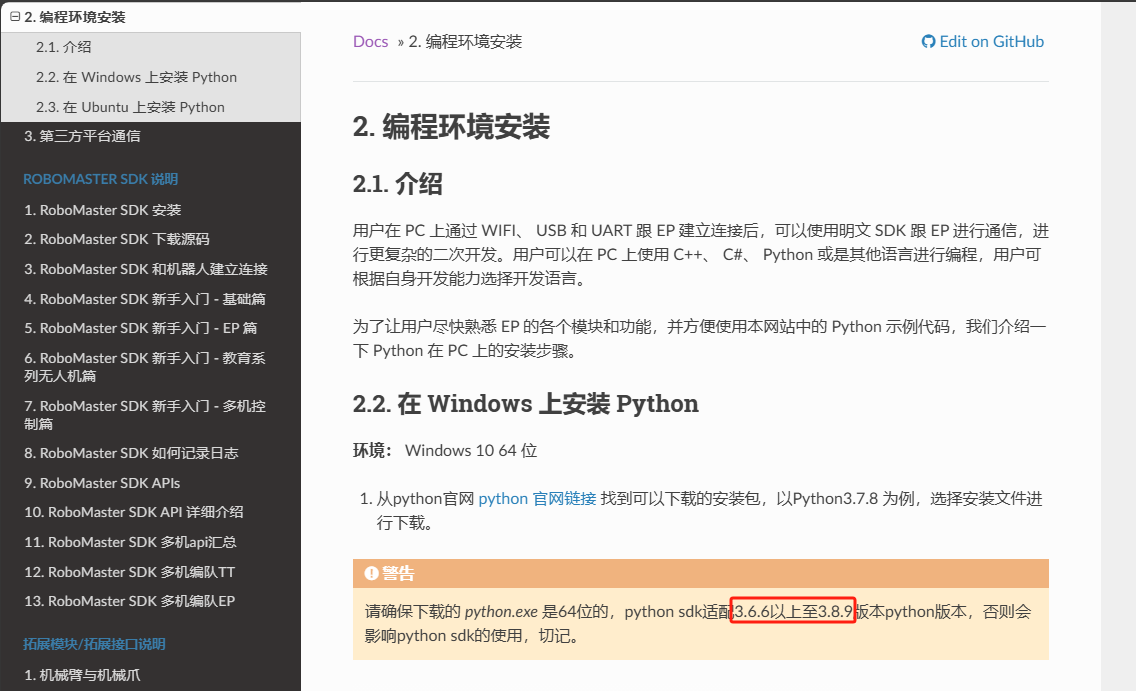
Task: Click the 2.1. 介绍 heading
Action: (397, 184)
